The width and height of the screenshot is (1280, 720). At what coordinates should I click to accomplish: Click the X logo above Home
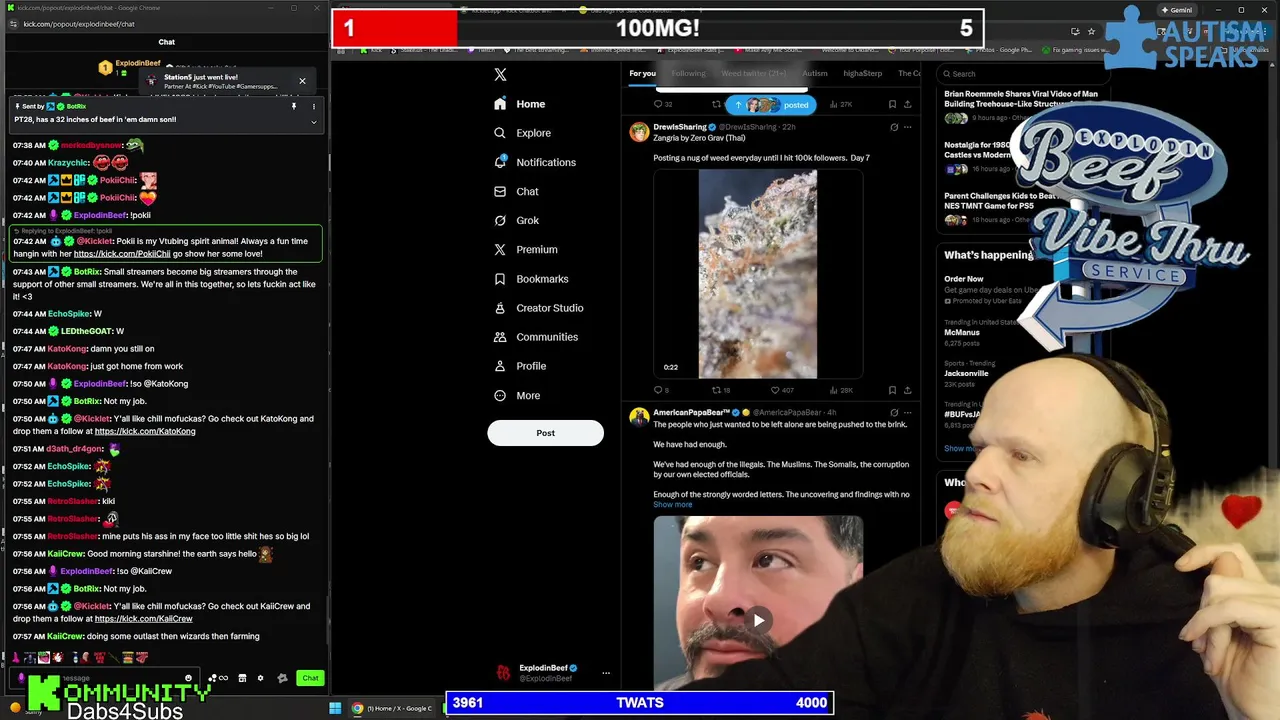point(500,74)
